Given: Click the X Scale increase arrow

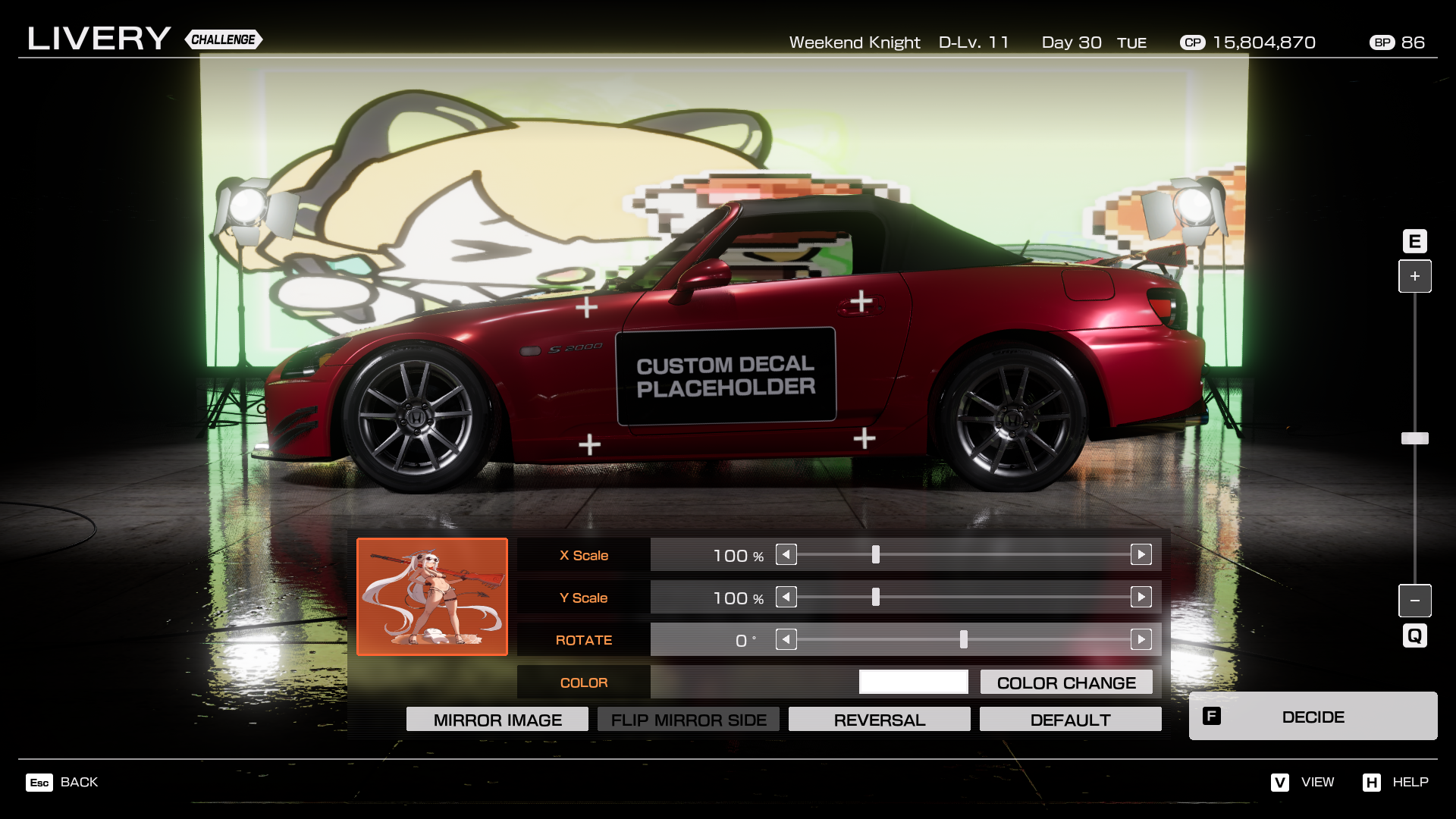Looking at the screenshot, I should pos(1141,555).
